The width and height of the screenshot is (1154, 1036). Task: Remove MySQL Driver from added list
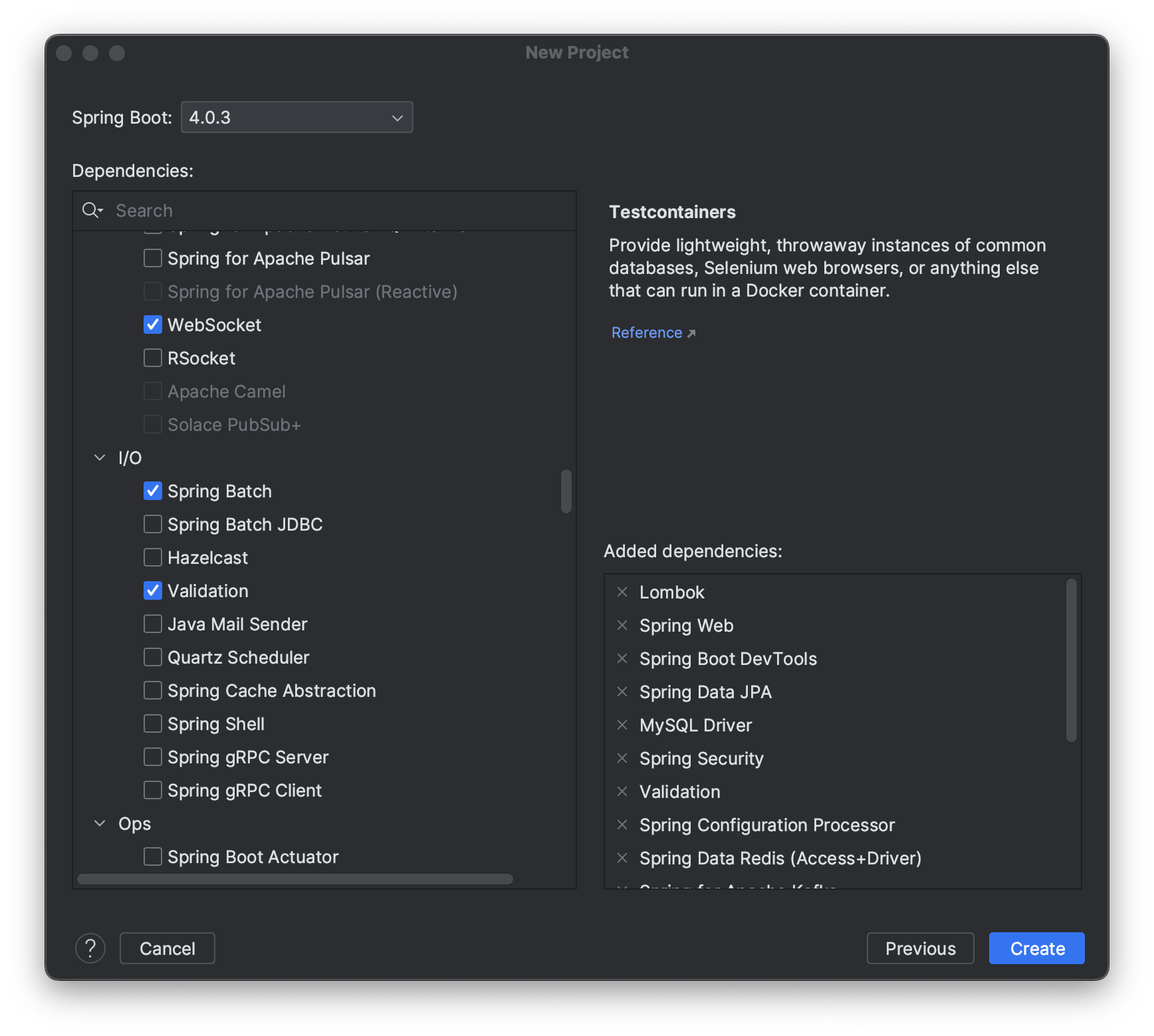622,725
